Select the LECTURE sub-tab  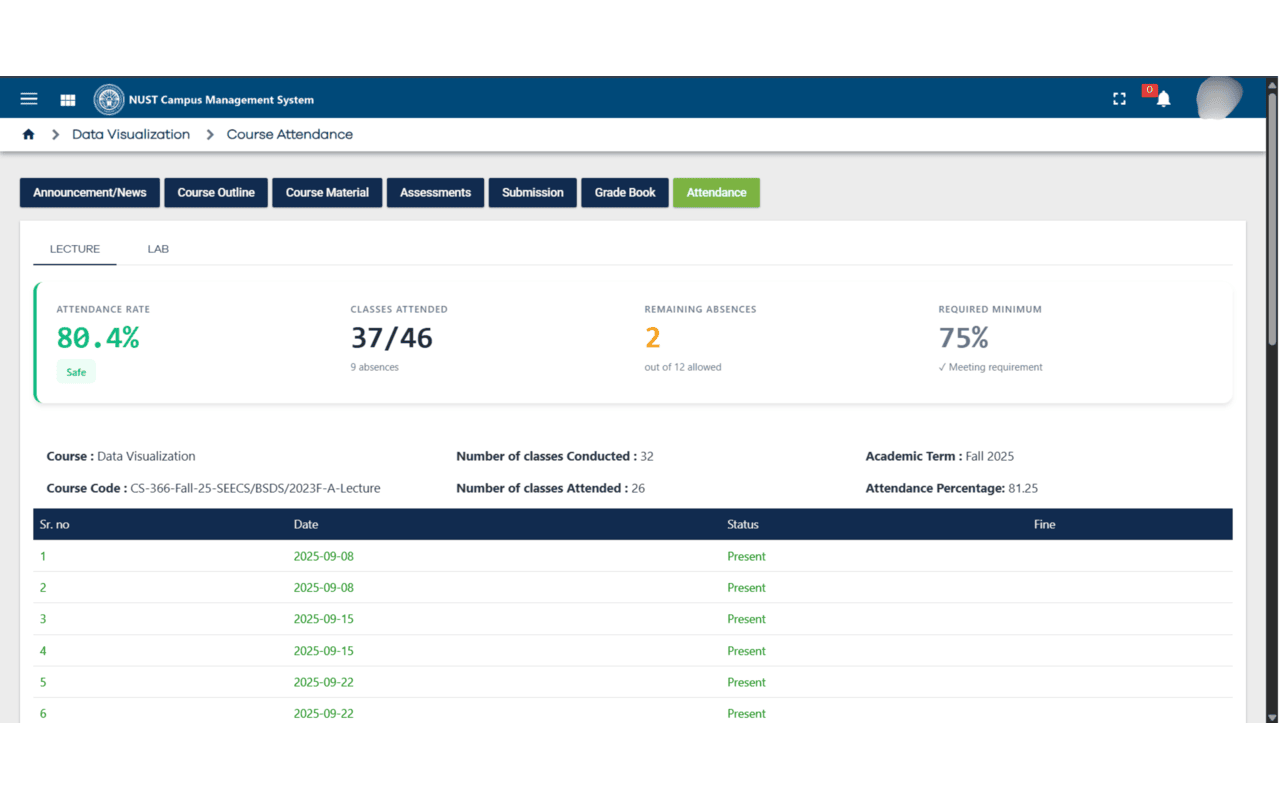[75, 249]
